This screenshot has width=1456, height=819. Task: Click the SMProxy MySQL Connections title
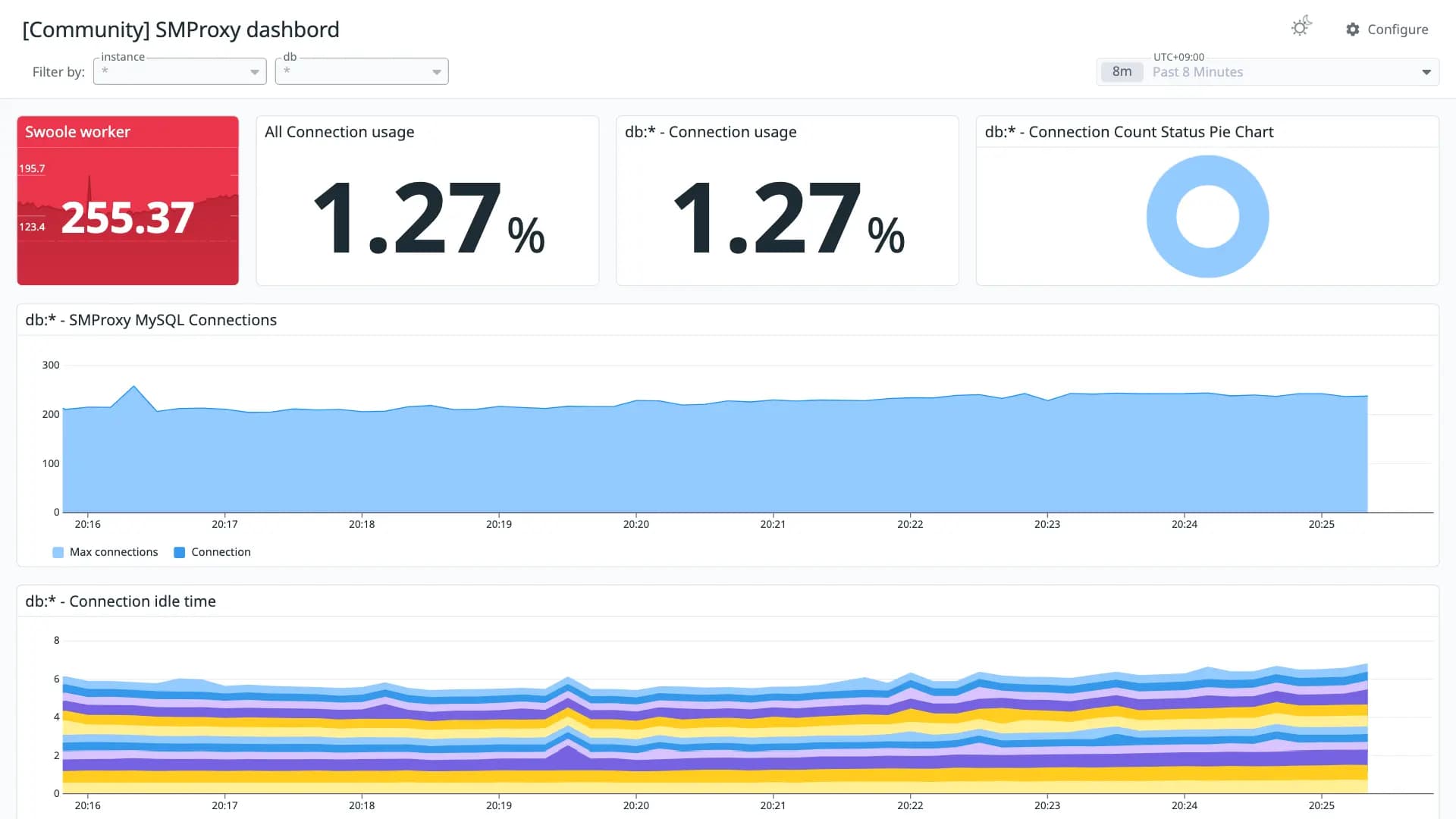[151, 320]
